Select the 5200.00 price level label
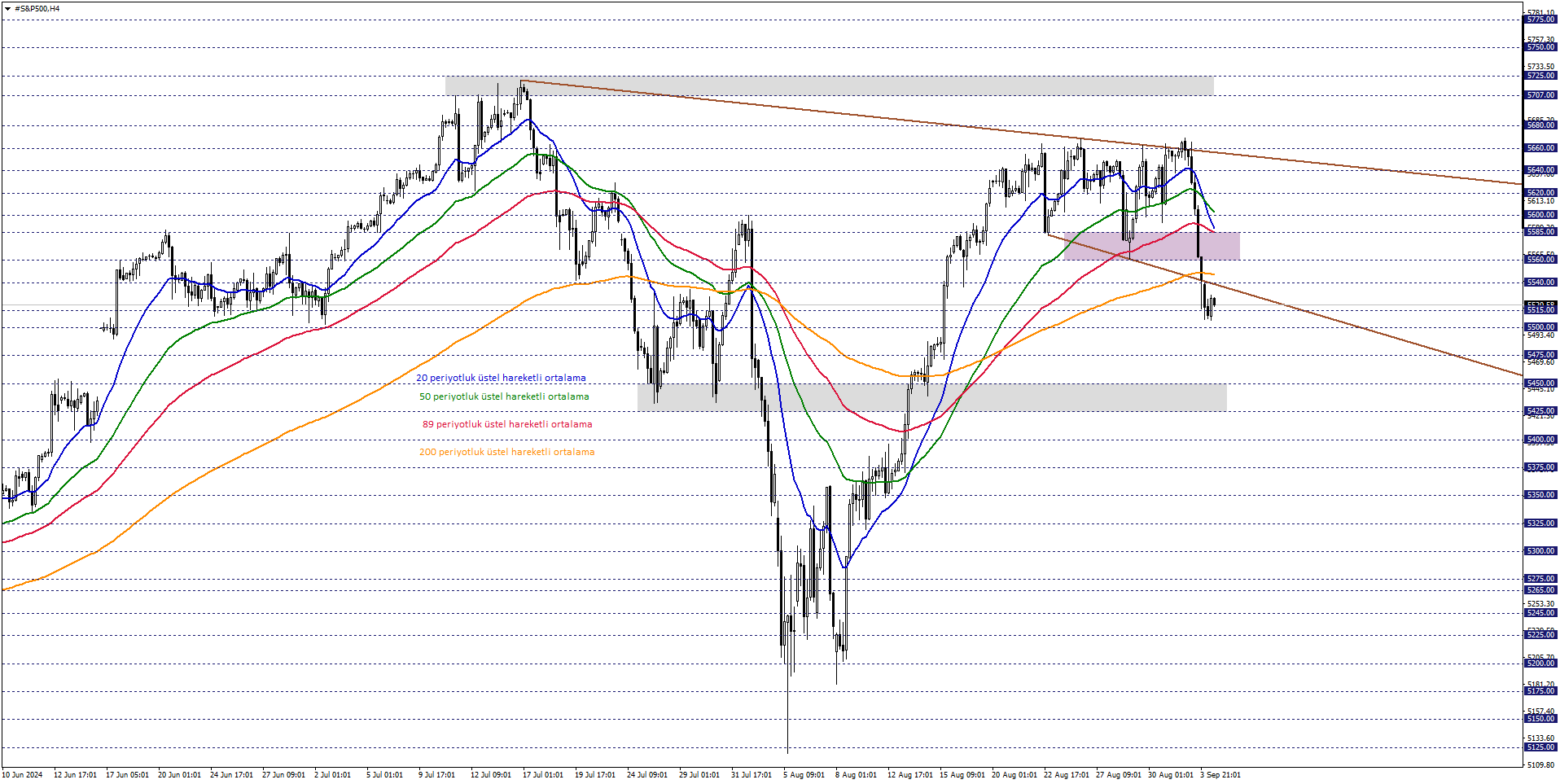Viewport: 1560px width, 784px height. [1540, 664]
